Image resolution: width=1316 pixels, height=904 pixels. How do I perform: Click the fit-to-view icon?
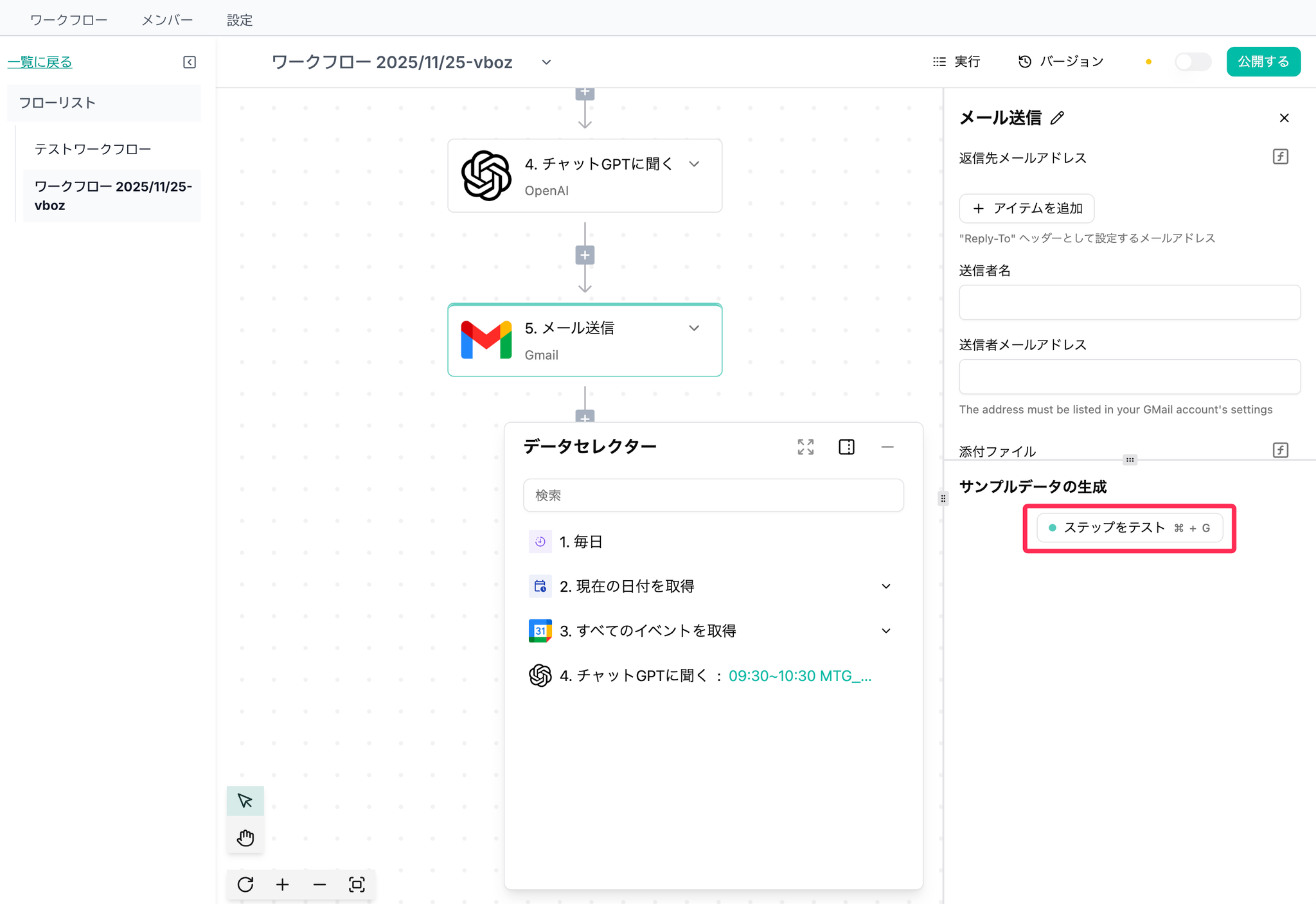click(x=357, y=885)
